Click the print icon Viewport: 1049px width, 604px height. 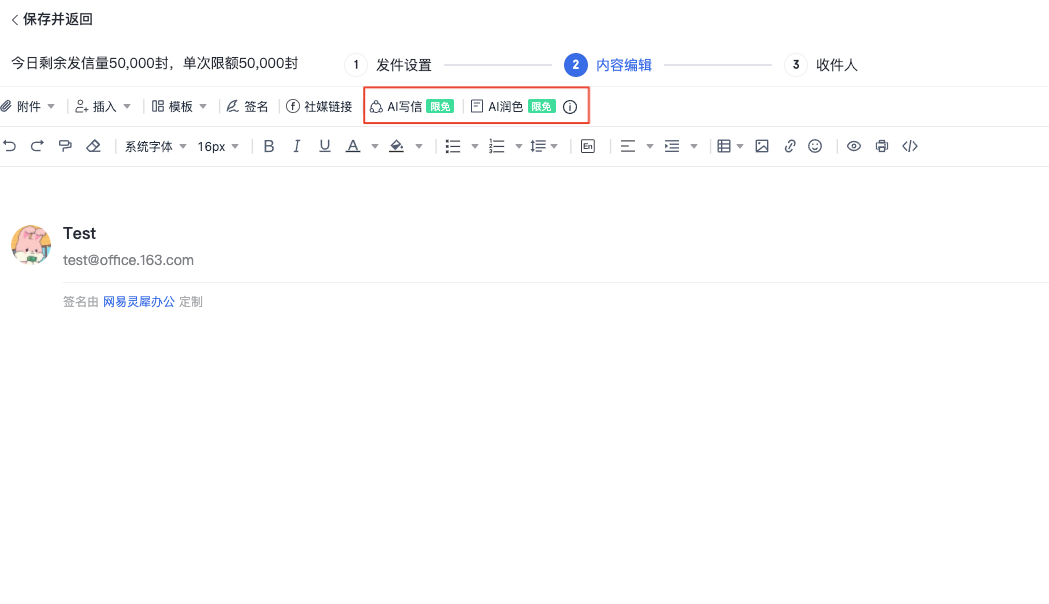(881, 146)
